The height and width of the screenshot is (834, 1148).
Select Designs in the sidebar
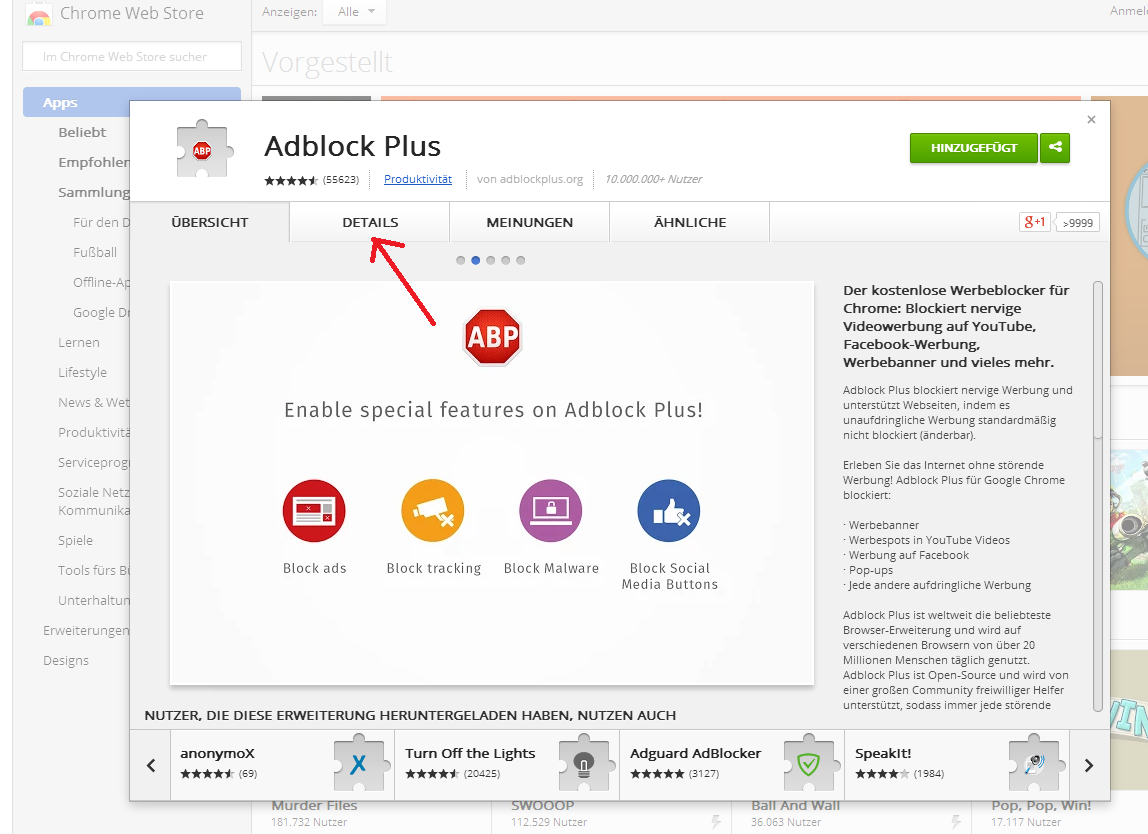pyautogui.click(x=66, y=660)
